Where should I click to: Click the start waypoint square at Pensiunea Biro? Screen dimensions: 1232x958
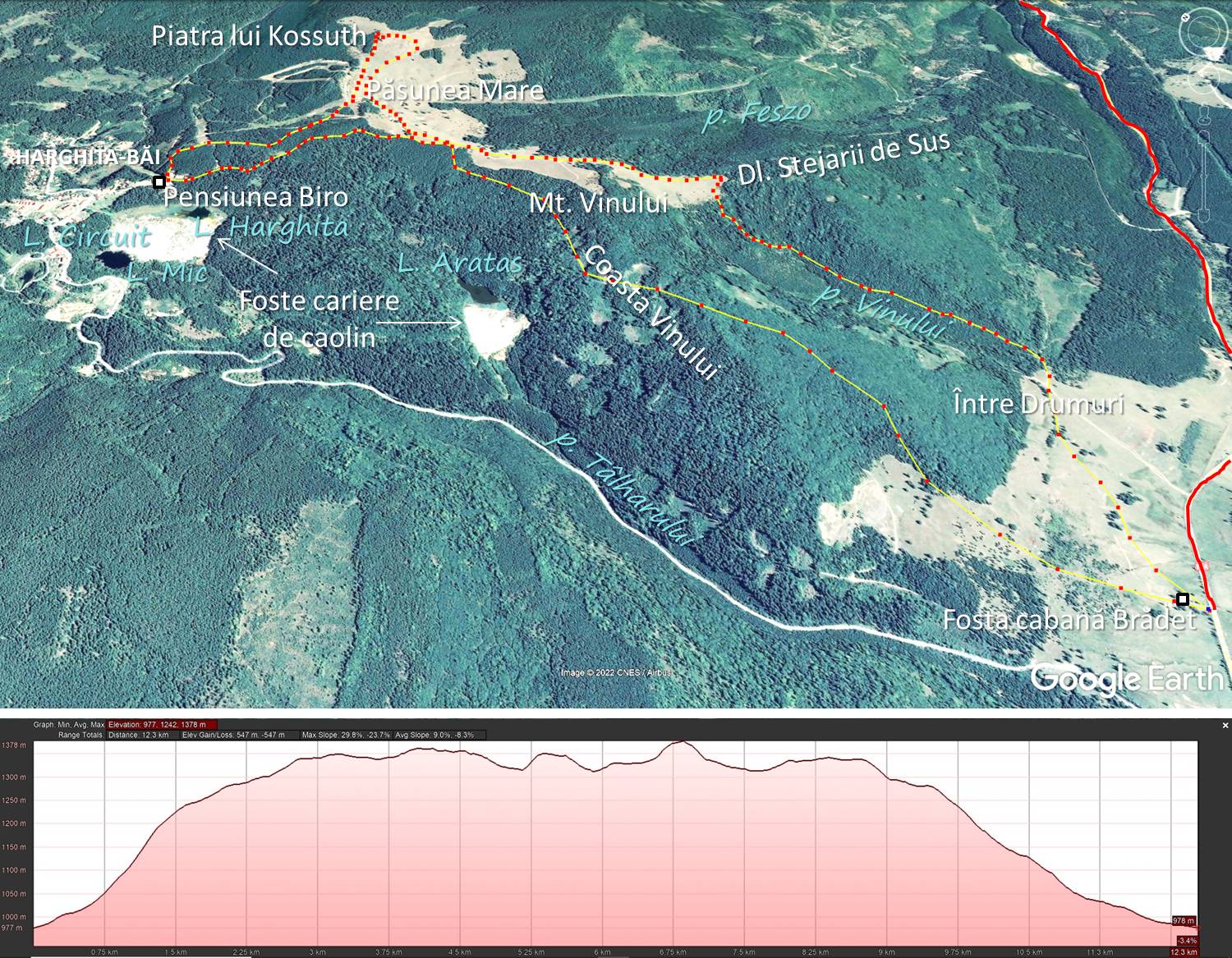(159, 181)
